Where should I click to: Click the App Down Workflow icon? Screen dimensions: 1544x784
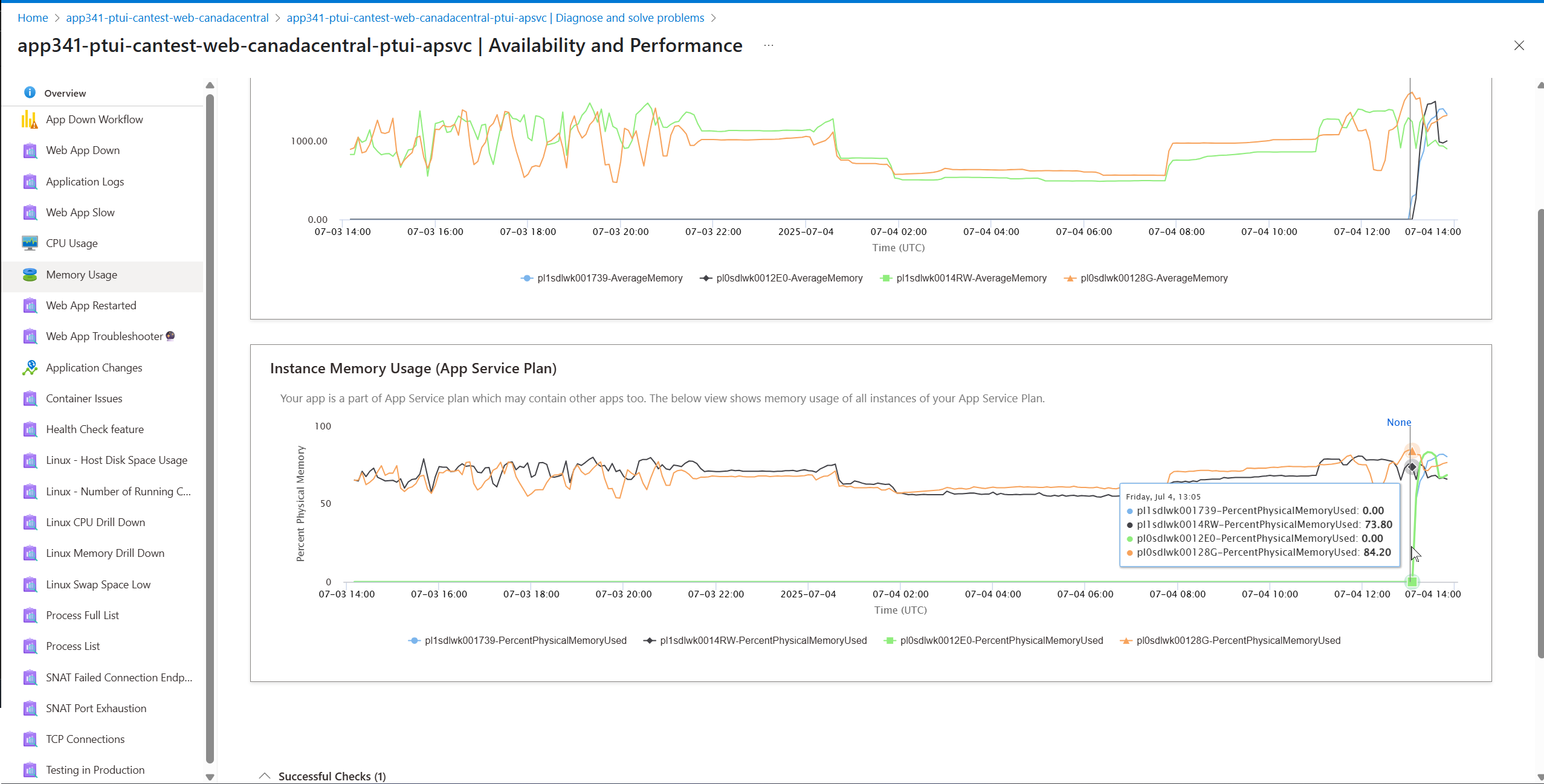(30, 120)
